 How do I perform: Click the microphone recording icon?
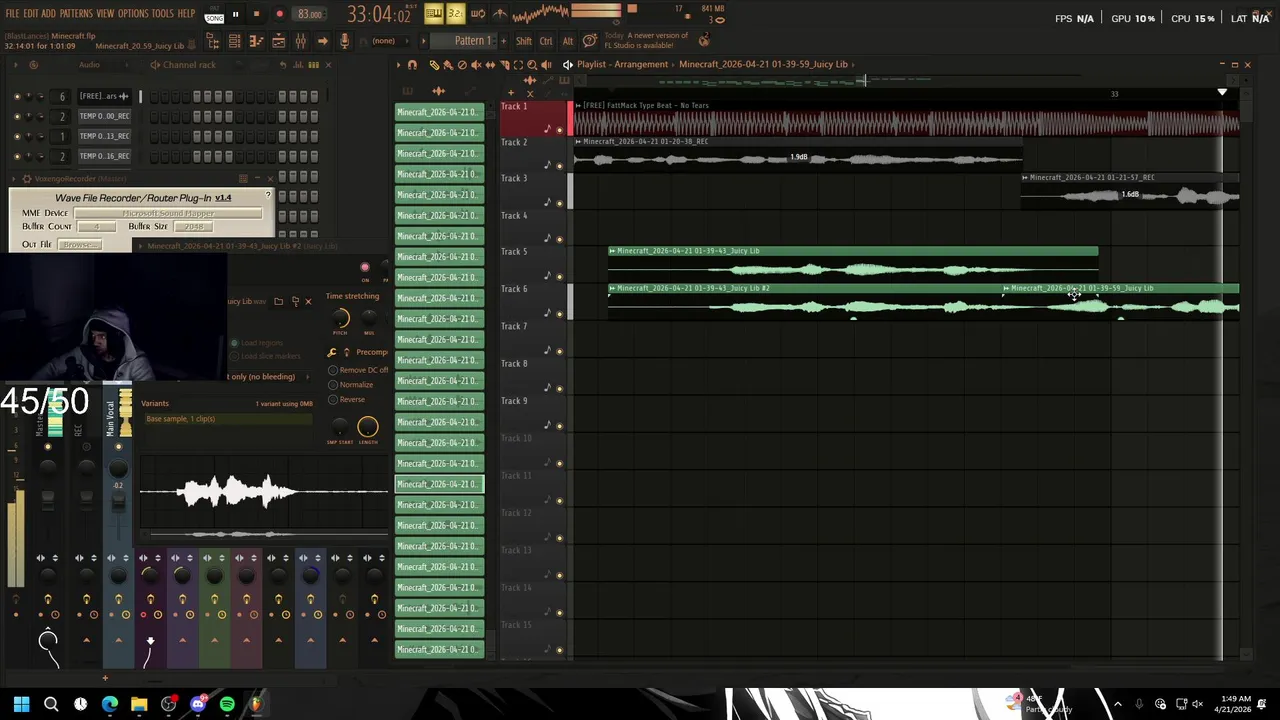click(x=344, y=41)
